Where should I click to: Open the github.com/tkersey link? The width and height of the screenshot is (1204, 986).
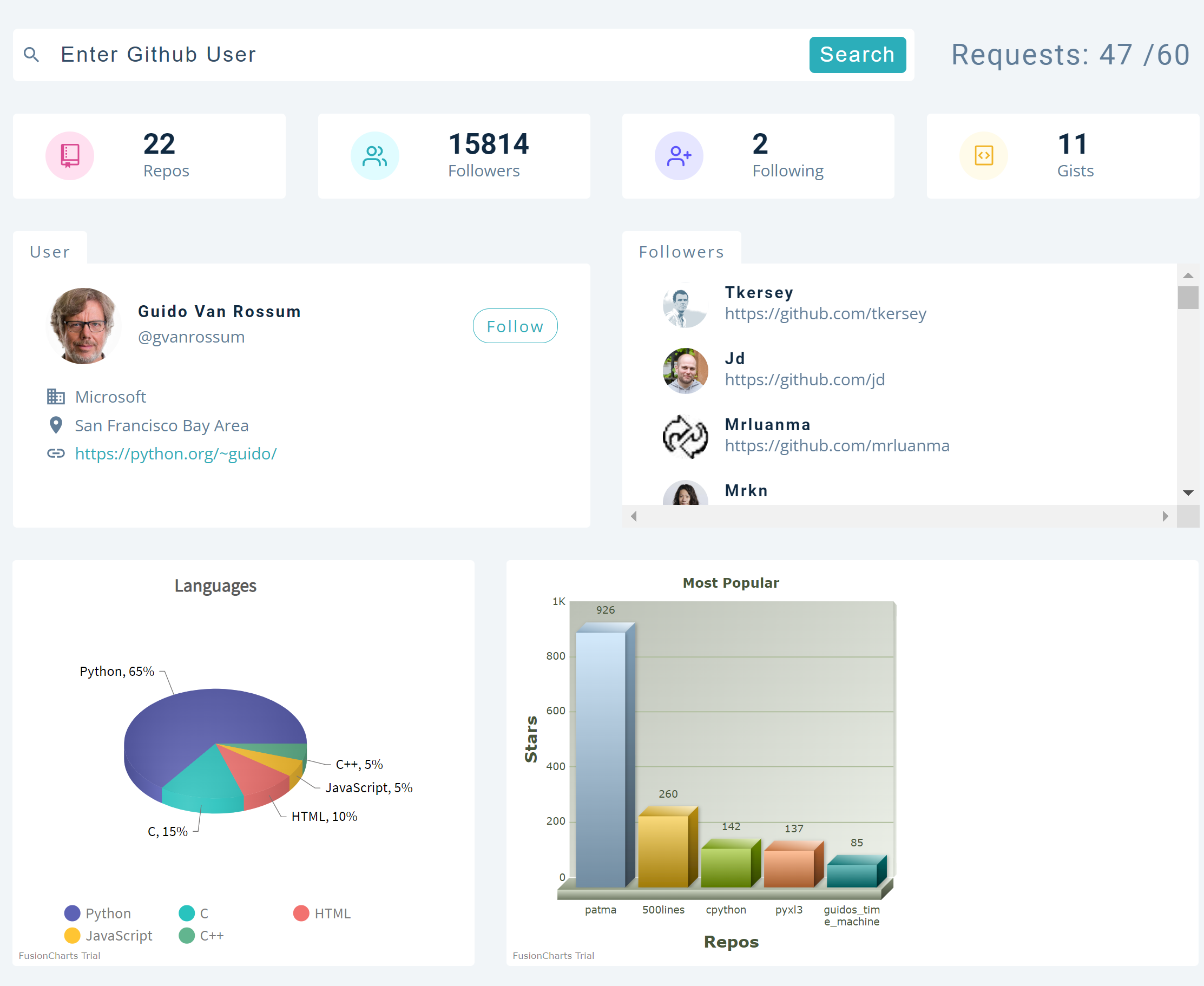tap(825, 313)
